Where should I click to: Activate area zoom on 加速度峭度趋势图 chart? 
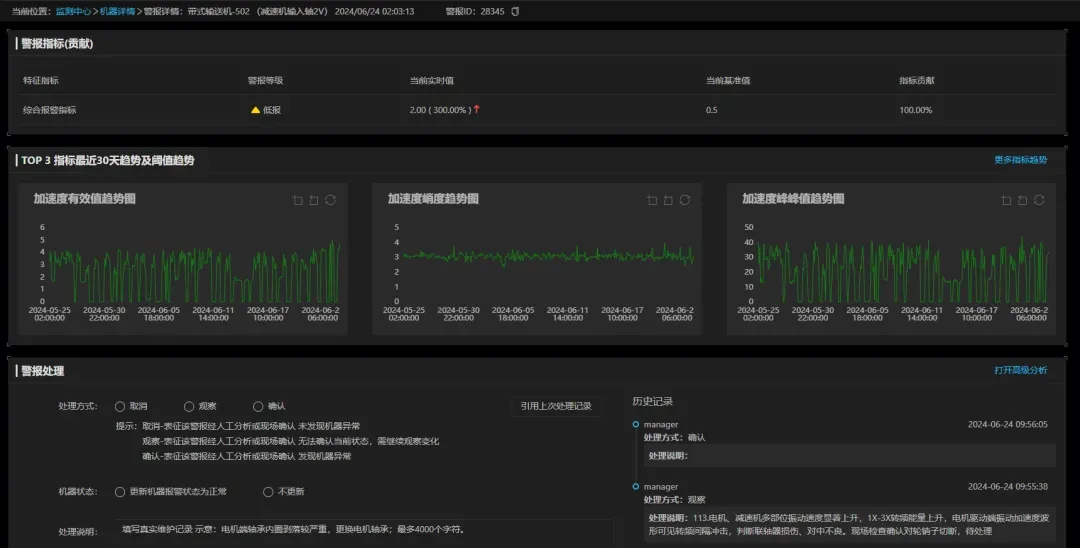[652, 200]
